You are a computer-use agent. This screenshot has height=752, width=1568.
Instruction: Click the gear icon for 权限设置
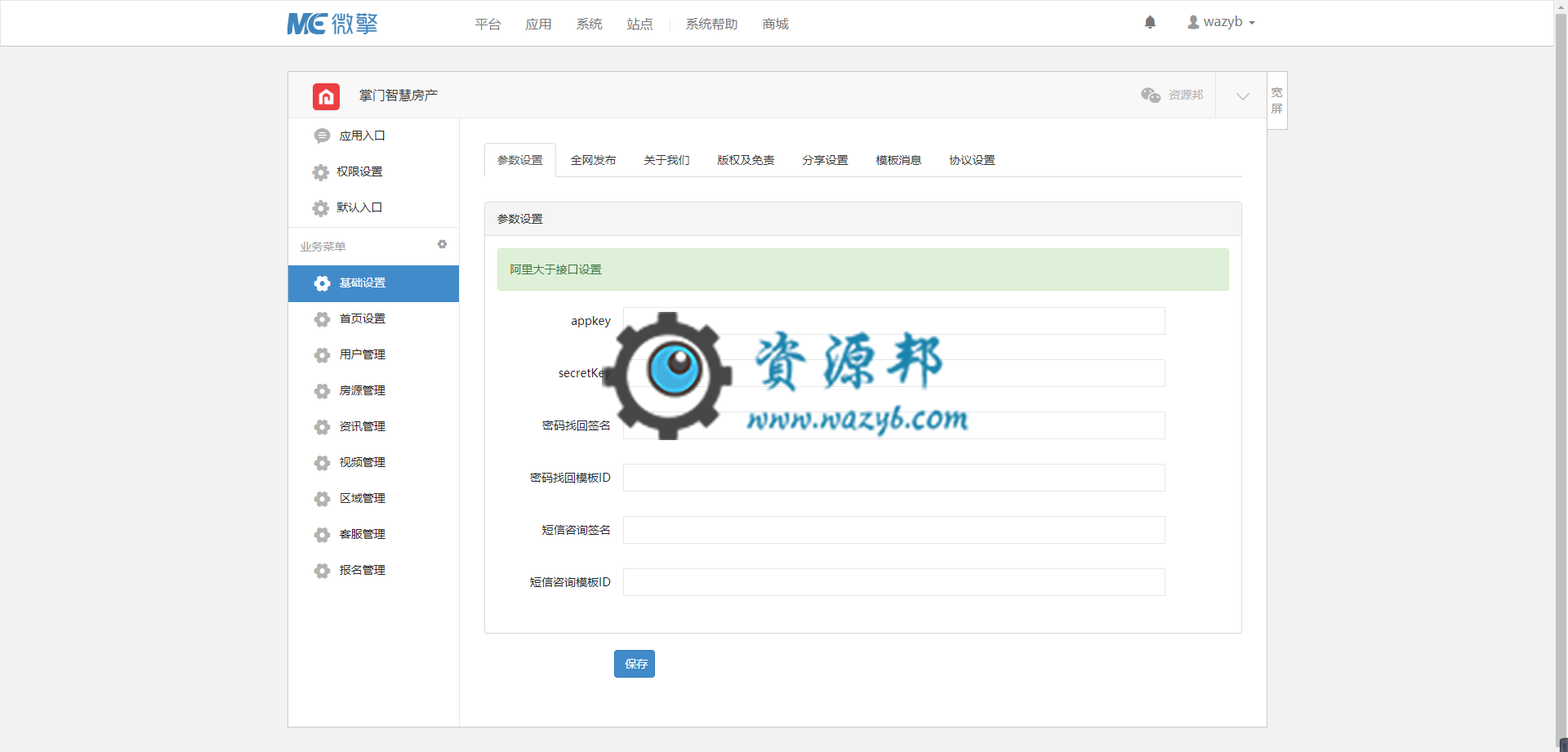321,172
